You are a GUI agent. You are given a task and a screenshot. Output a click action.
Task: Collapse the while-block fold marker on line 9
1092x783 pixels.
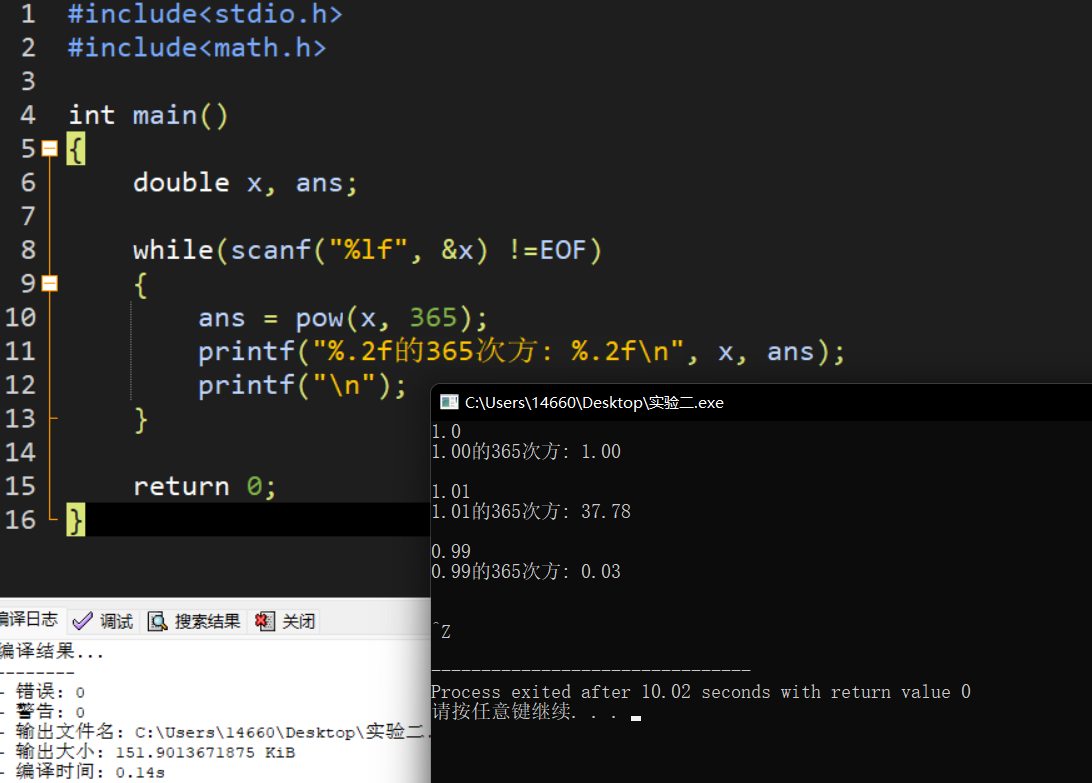coord(49,284)
